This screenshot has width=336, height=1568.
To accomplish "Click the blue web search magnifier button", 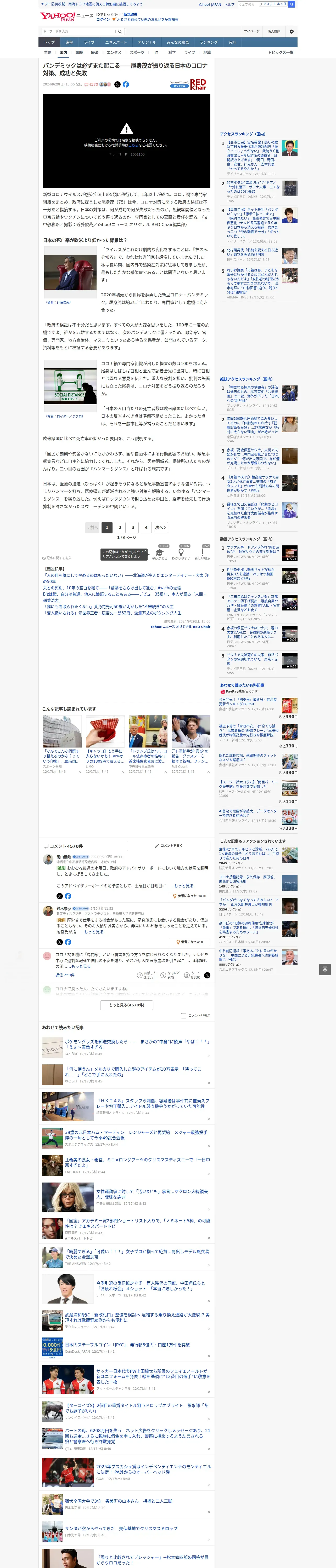I will (x=292, y=4).
